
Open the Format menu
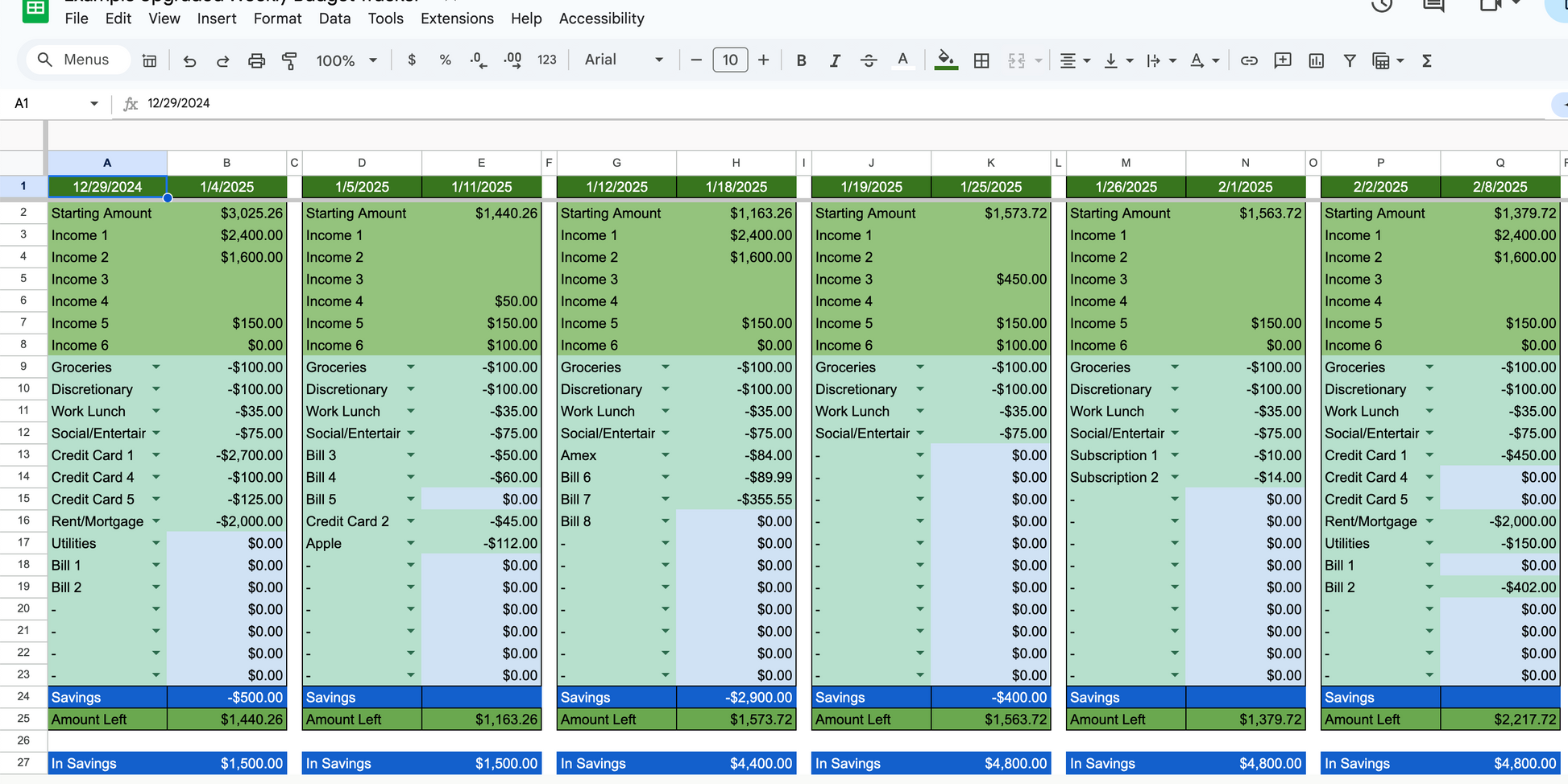(x=277, y=19)
